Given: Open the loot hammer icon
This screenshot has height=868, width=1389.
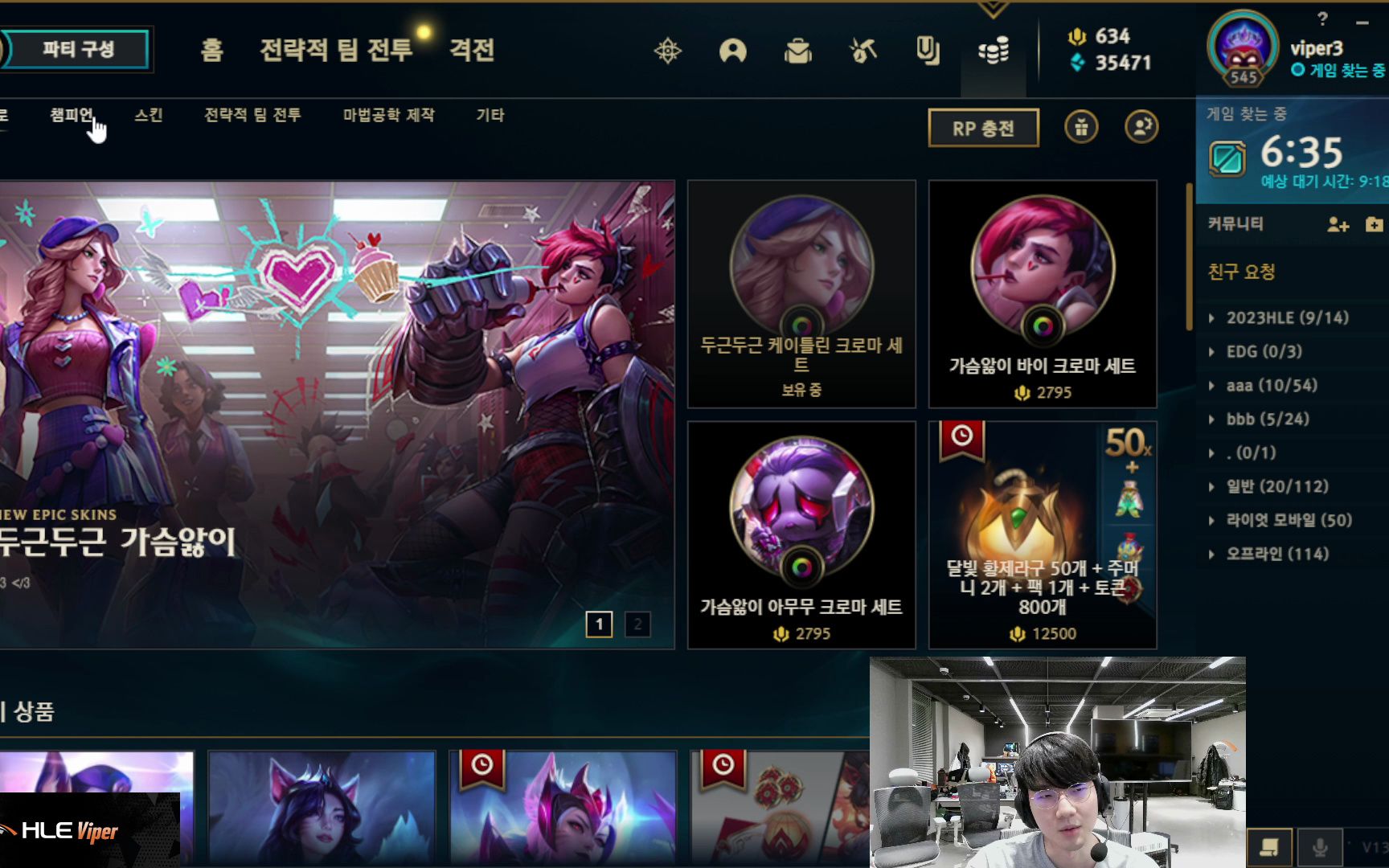Looking at the screenshot, I should pos(863,51).
